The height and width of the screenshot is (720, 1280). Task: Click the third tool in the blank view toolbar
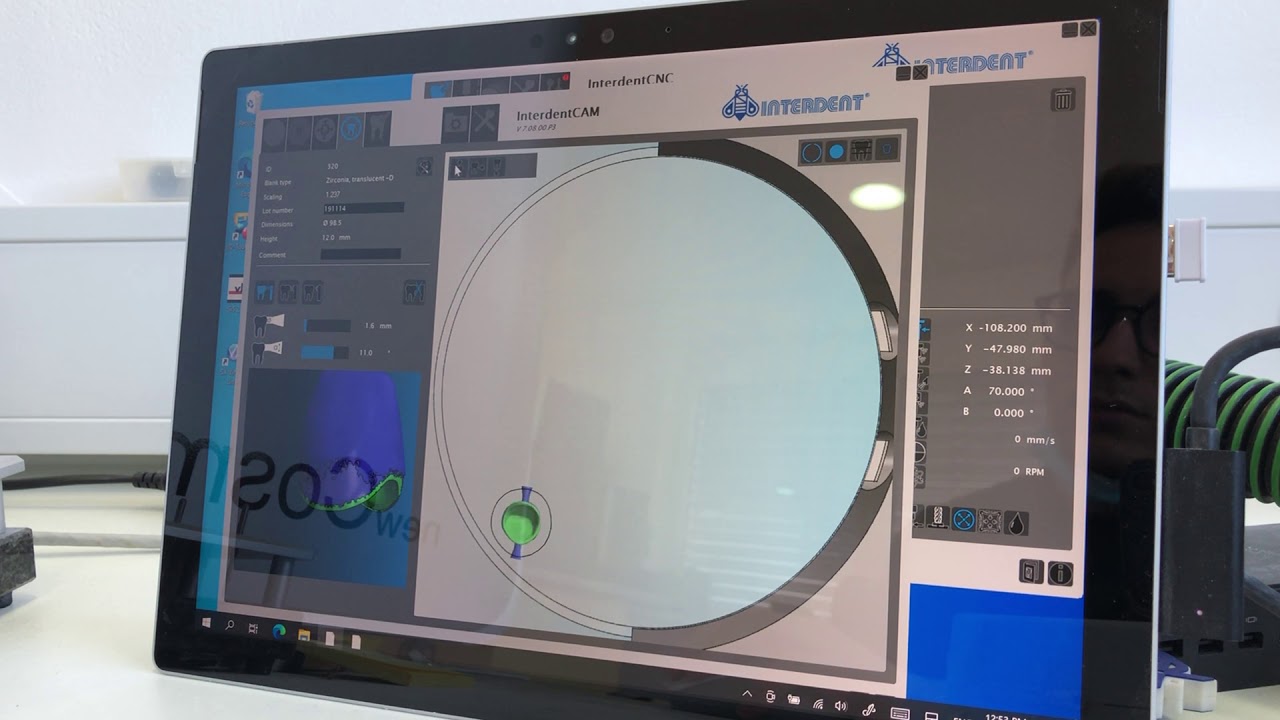pyautogui.click(x=497, y=168)
